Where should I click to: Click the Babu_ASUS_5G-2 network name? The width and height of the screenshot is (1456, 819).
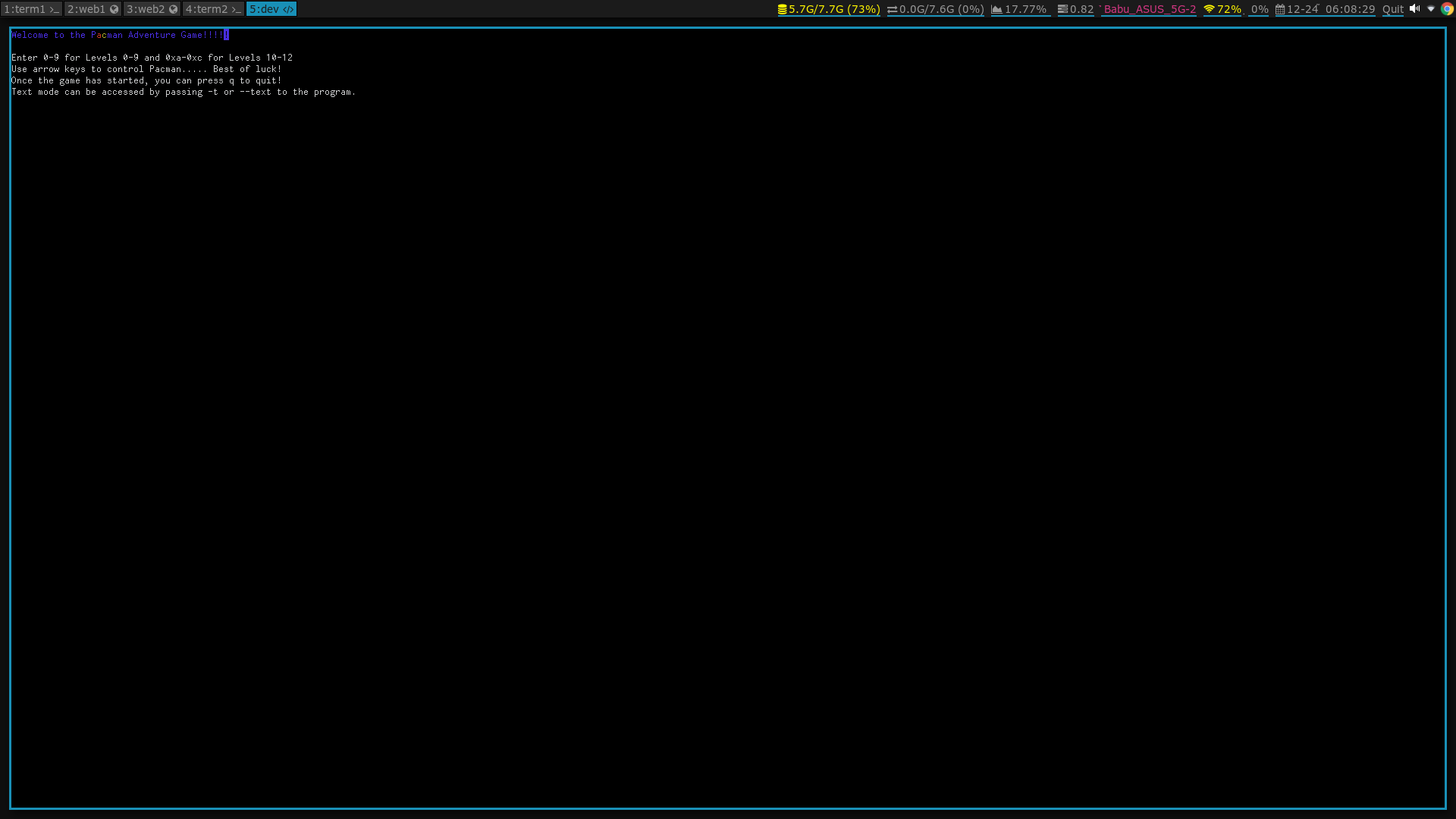(x=1147, y=9)
